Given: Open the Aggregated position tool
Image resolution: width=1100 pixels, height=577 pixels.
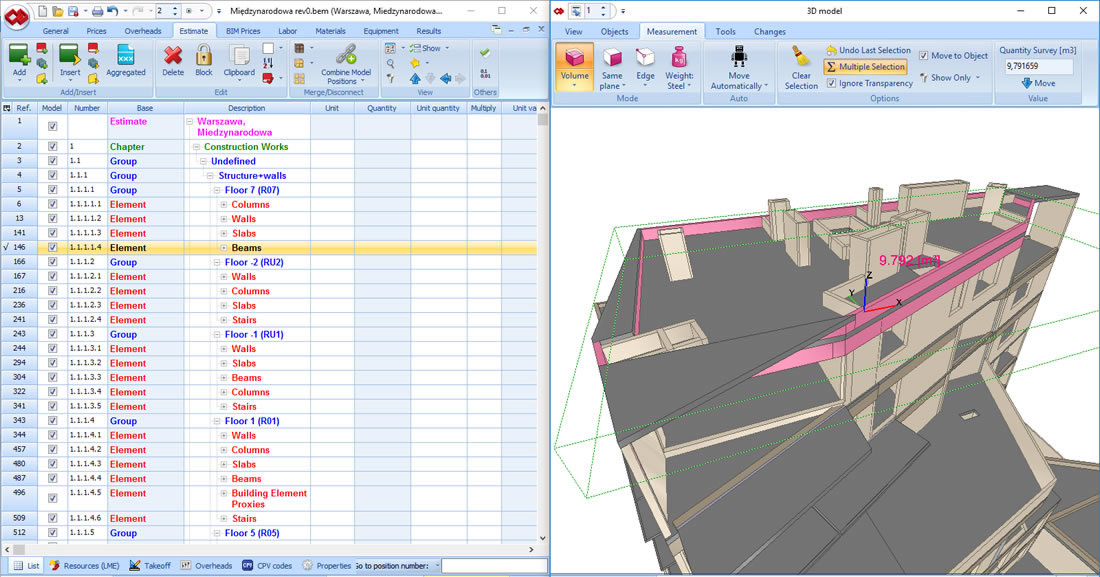Looking at the screenshot, I should (126, 61).
